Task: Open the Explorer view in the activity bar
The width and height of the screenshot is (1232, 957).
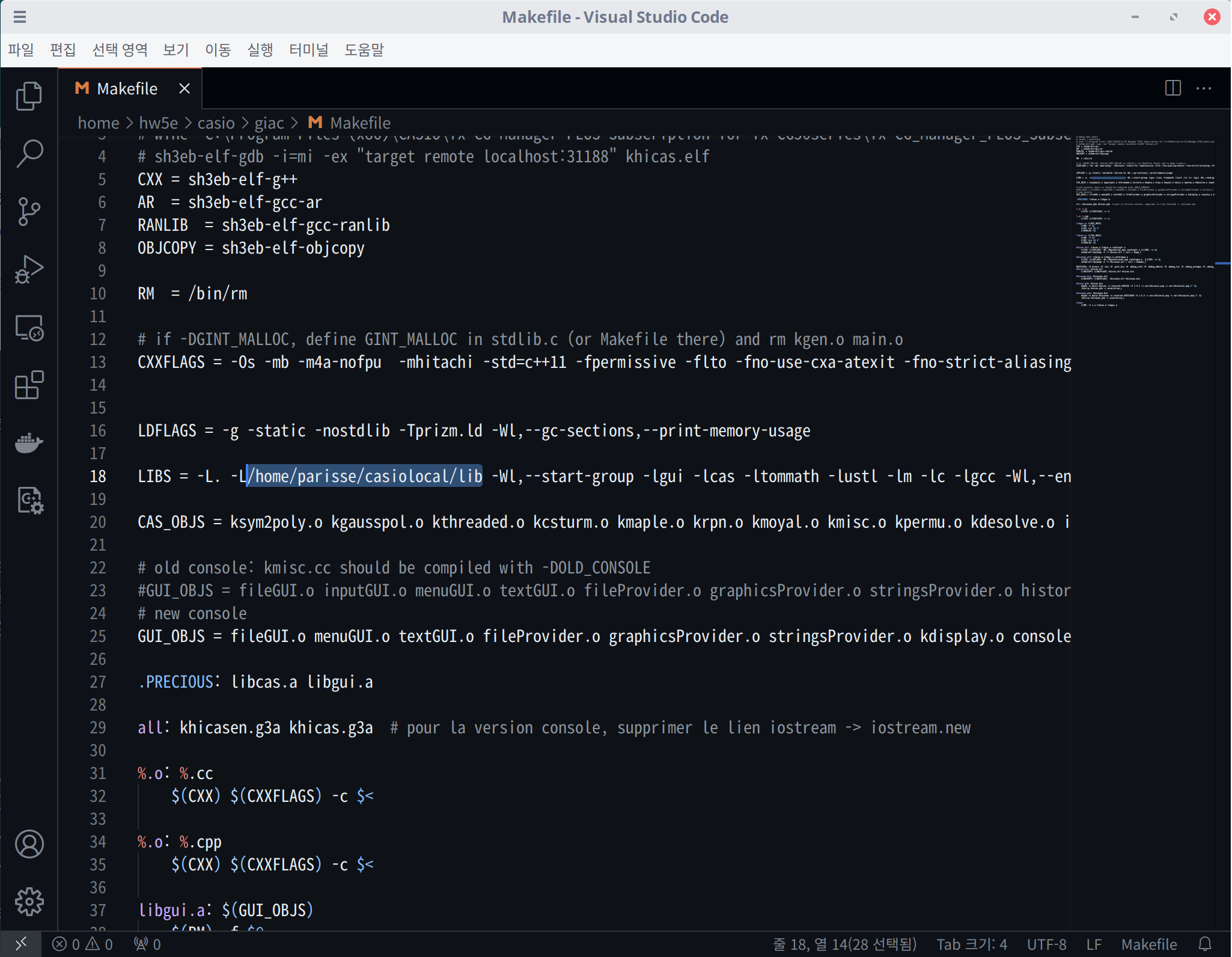Action: pos(29,96)
